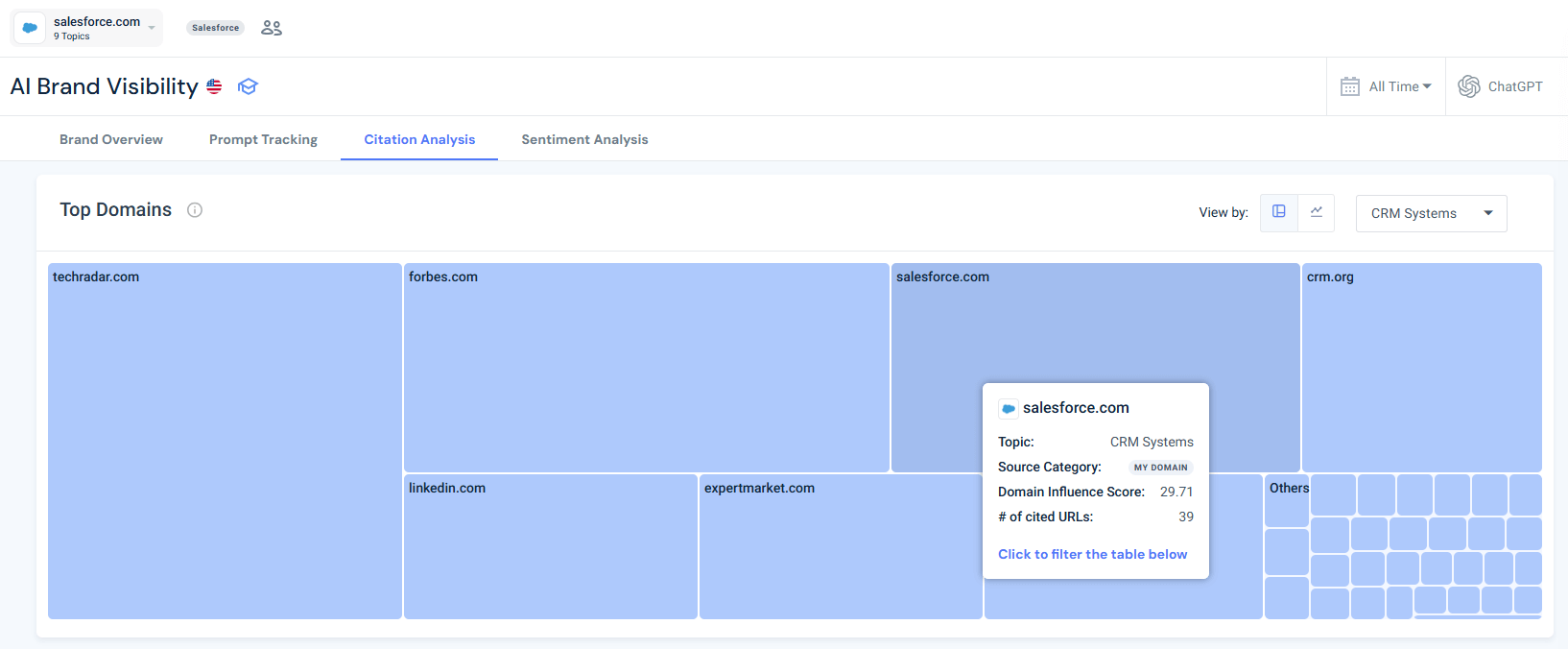Image resolution: width=1568 pixels, height=649 pixels.
Task: Select the expertmarket.com treemap block
Action: (x=841, y=546)
